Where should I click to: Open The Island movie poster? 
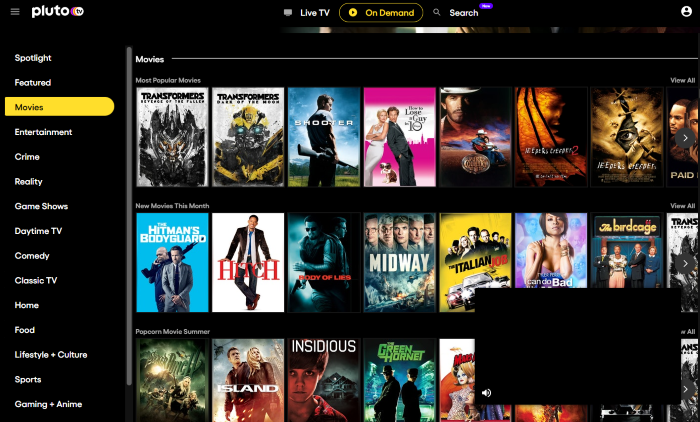click(x=248, y=380)
